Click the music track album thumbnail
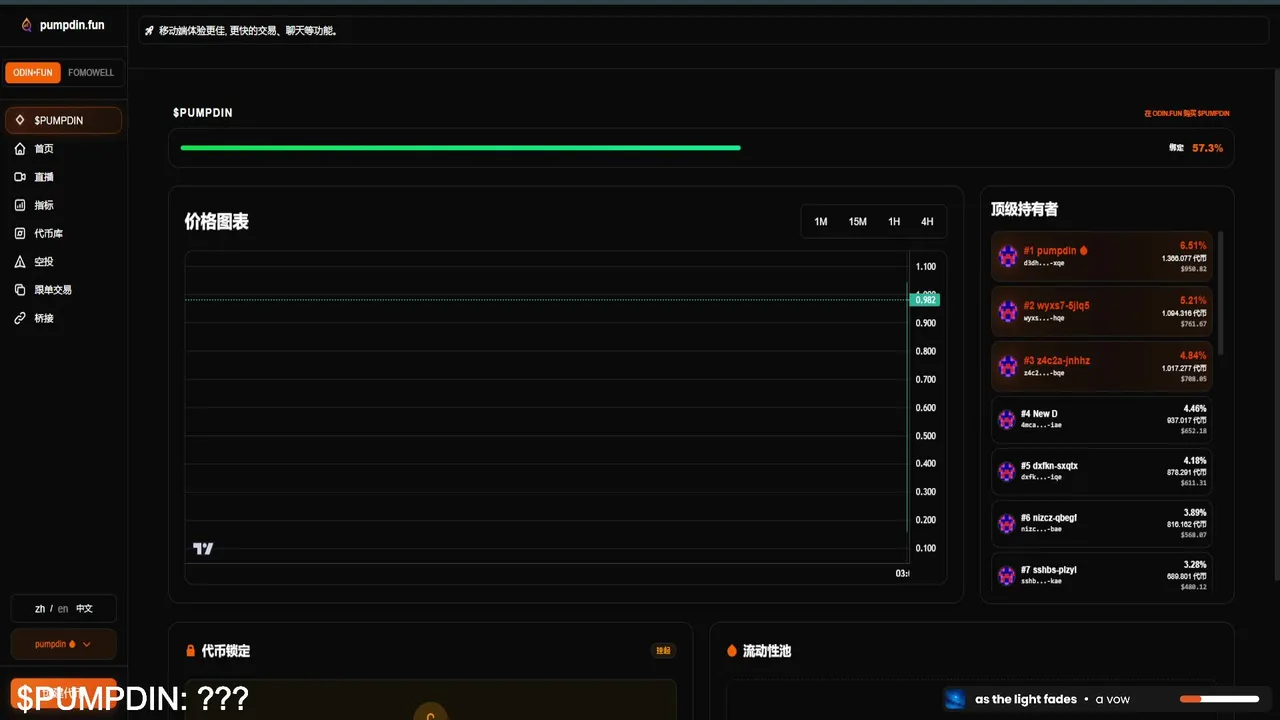 coord(955,699)
